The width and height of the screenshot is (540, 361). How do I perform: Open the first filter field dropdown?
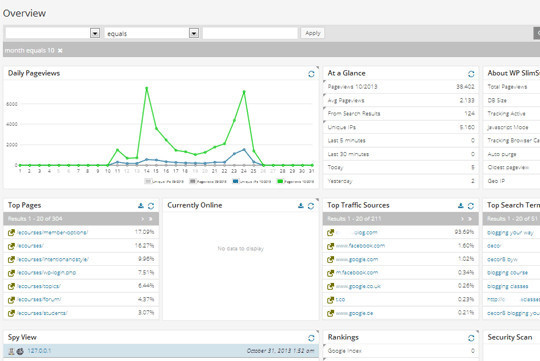95,33
